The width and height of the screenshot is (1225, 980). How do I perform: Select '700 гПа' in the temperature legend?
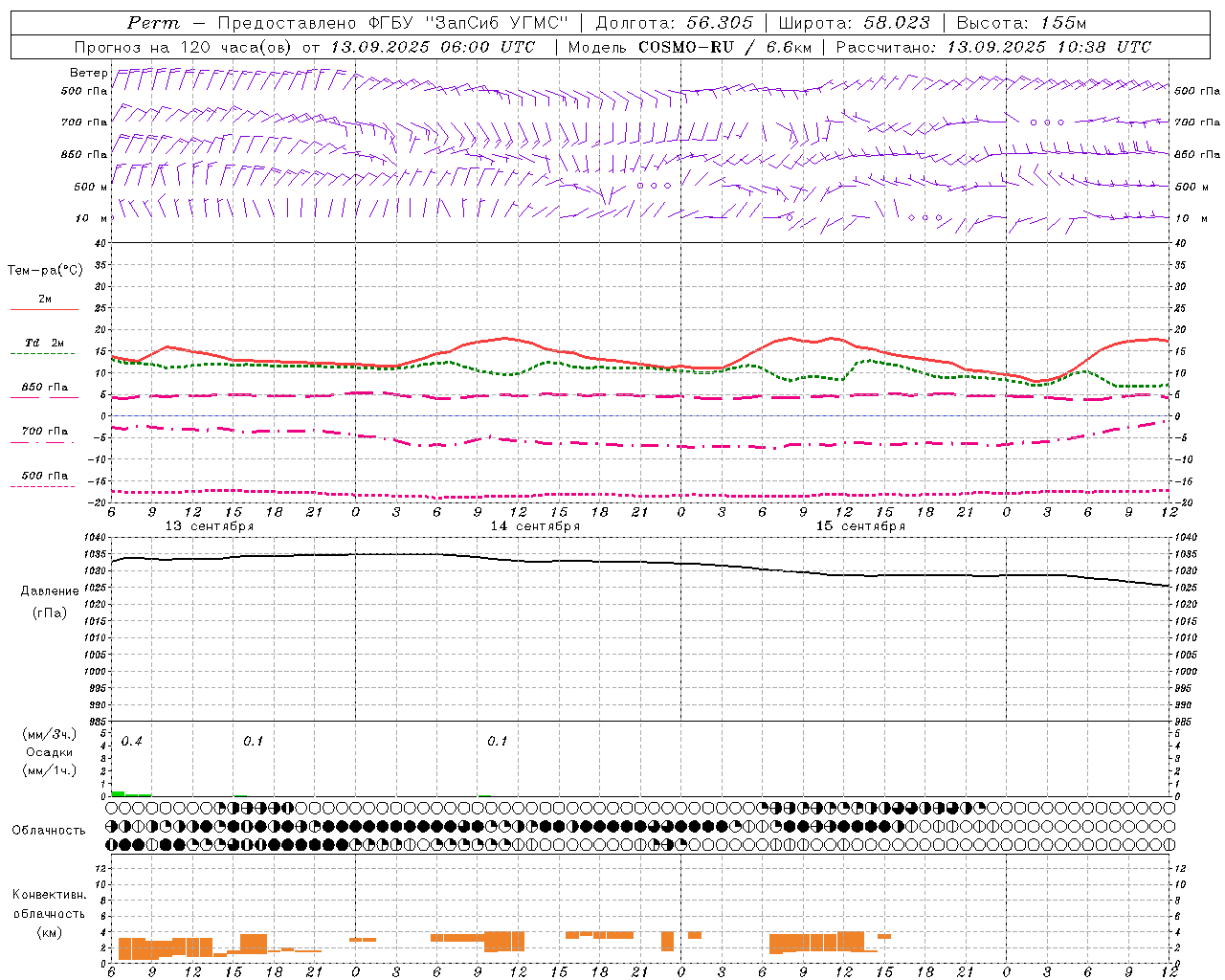pos(44,432)
